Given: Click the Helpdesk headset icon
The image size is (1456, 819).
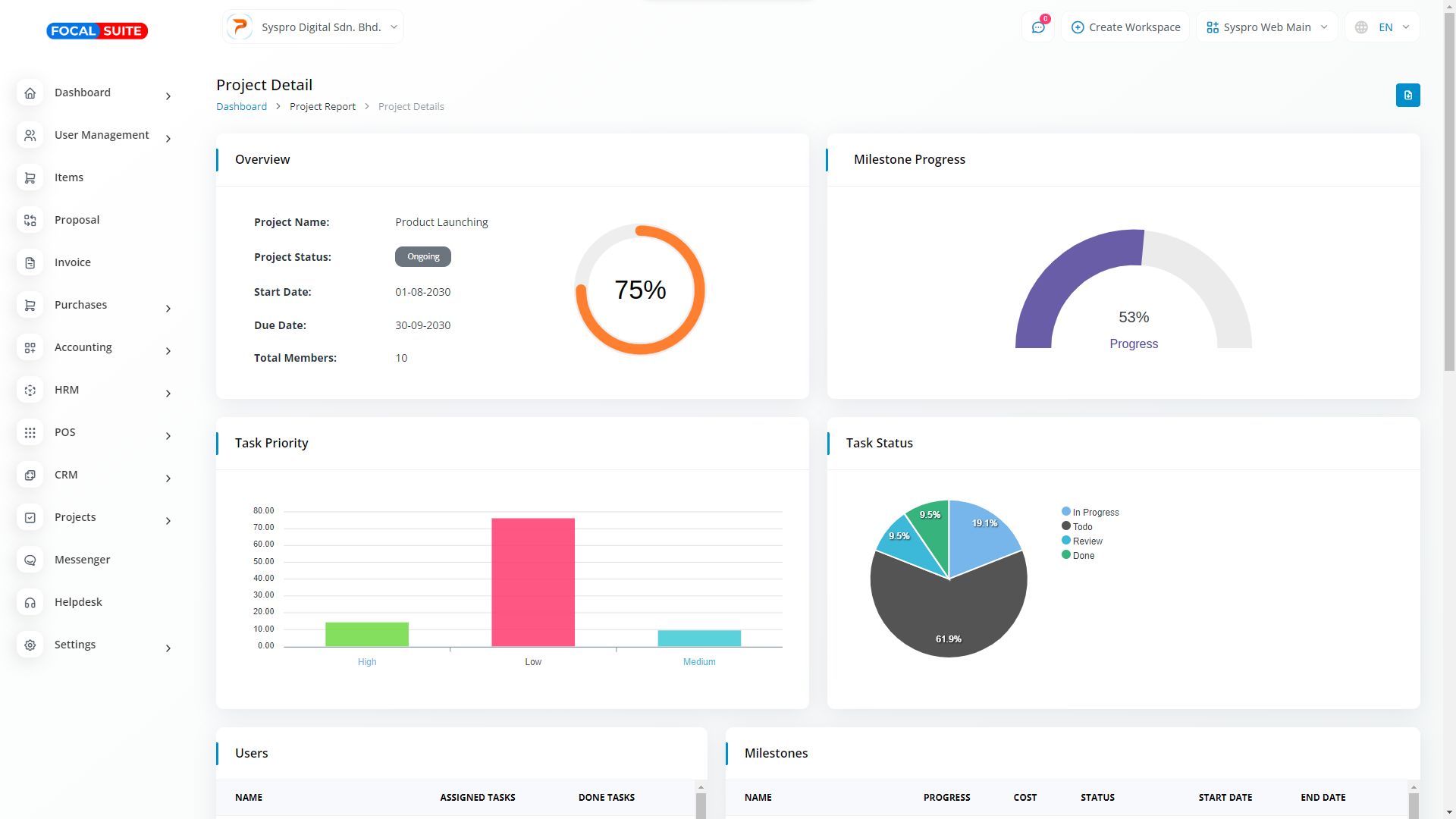Looking at the screenshot, I should pyautogui.click(x=30, y=602).
